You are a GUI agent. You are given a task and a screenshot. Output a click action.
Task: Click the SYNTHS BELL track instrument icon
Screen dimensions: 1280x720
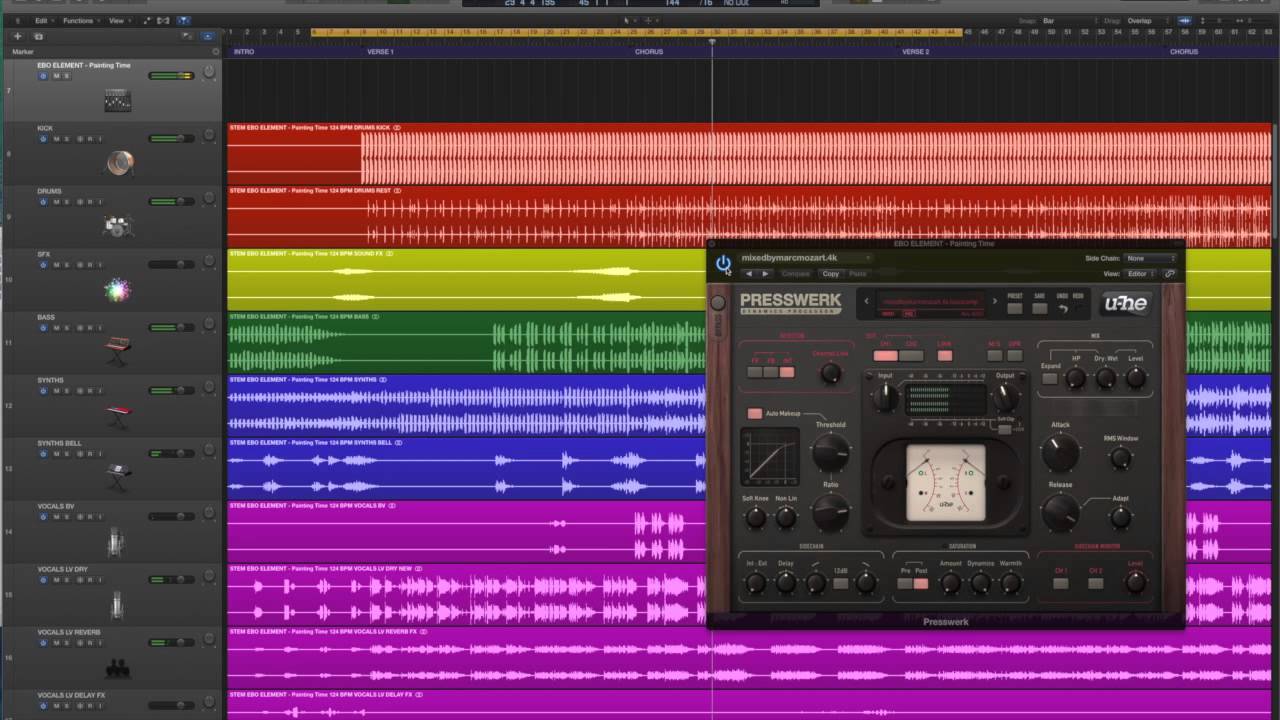(118, 477)
